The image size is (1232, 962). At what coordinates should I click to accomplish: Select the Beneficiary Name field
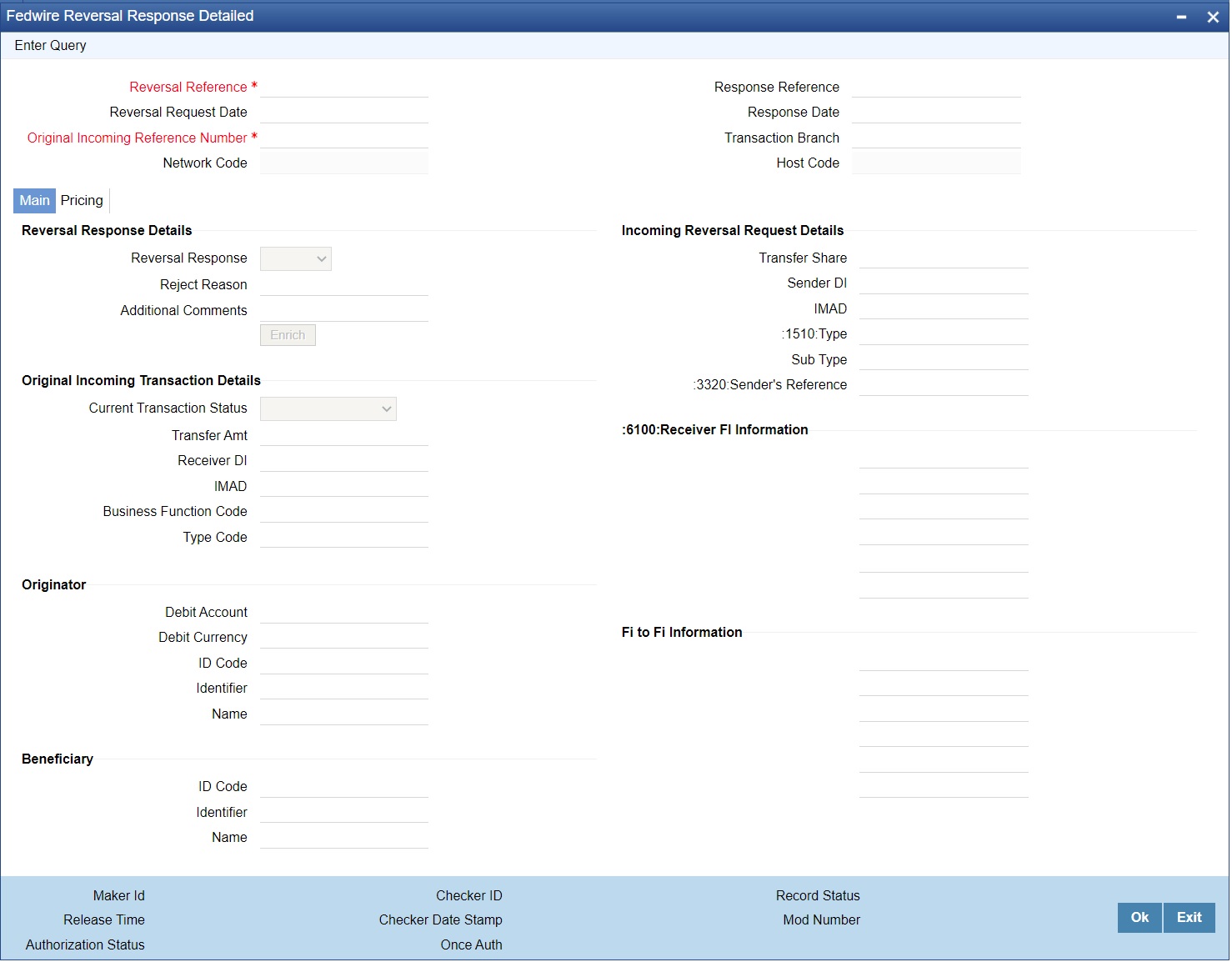344,838
